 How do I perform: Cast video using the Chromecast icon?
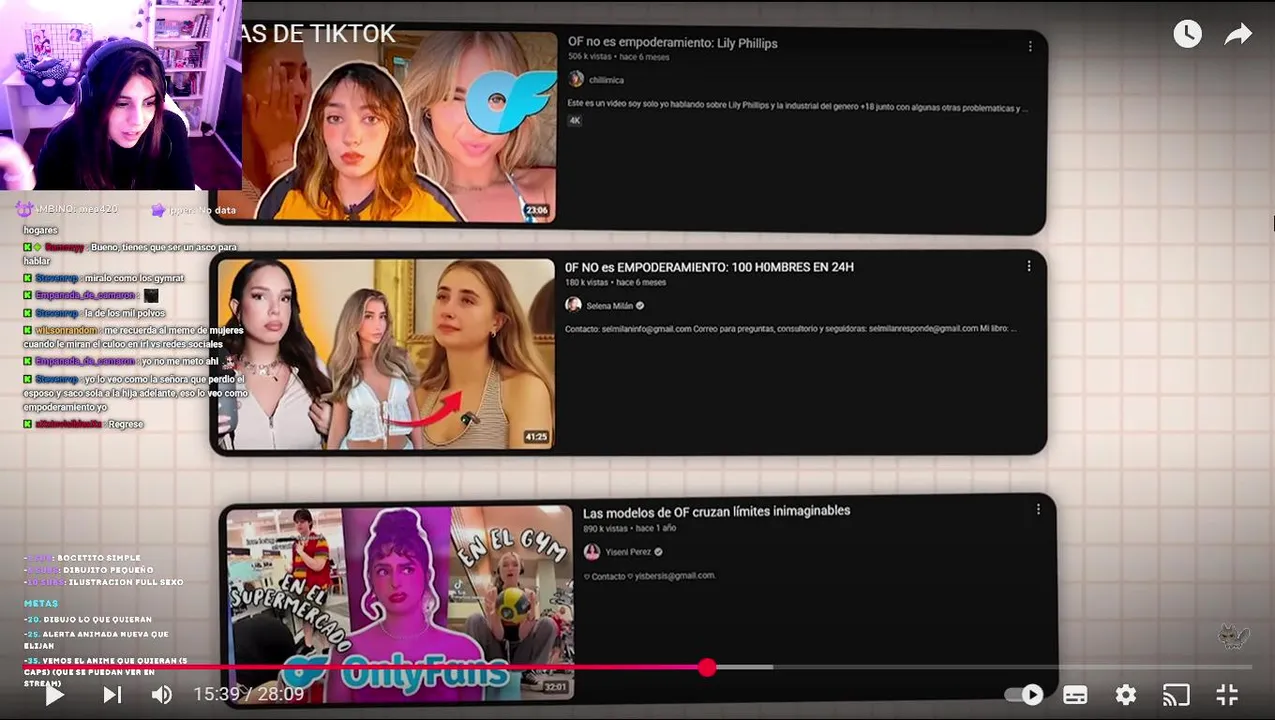pos(1176,694)
